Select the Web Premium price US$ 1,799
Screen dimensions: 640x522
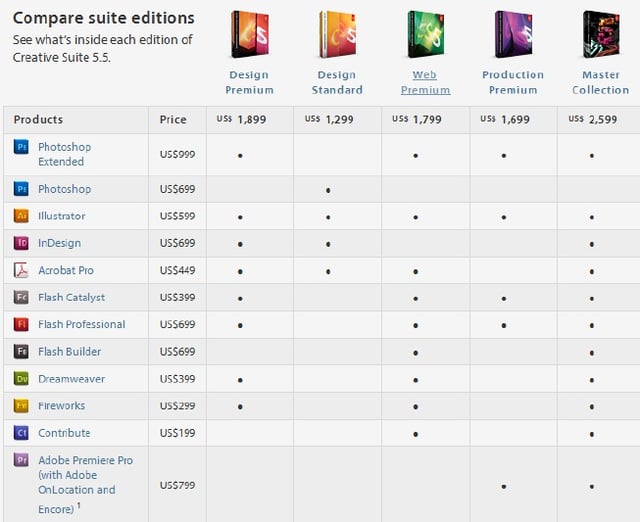pos(417,119)
